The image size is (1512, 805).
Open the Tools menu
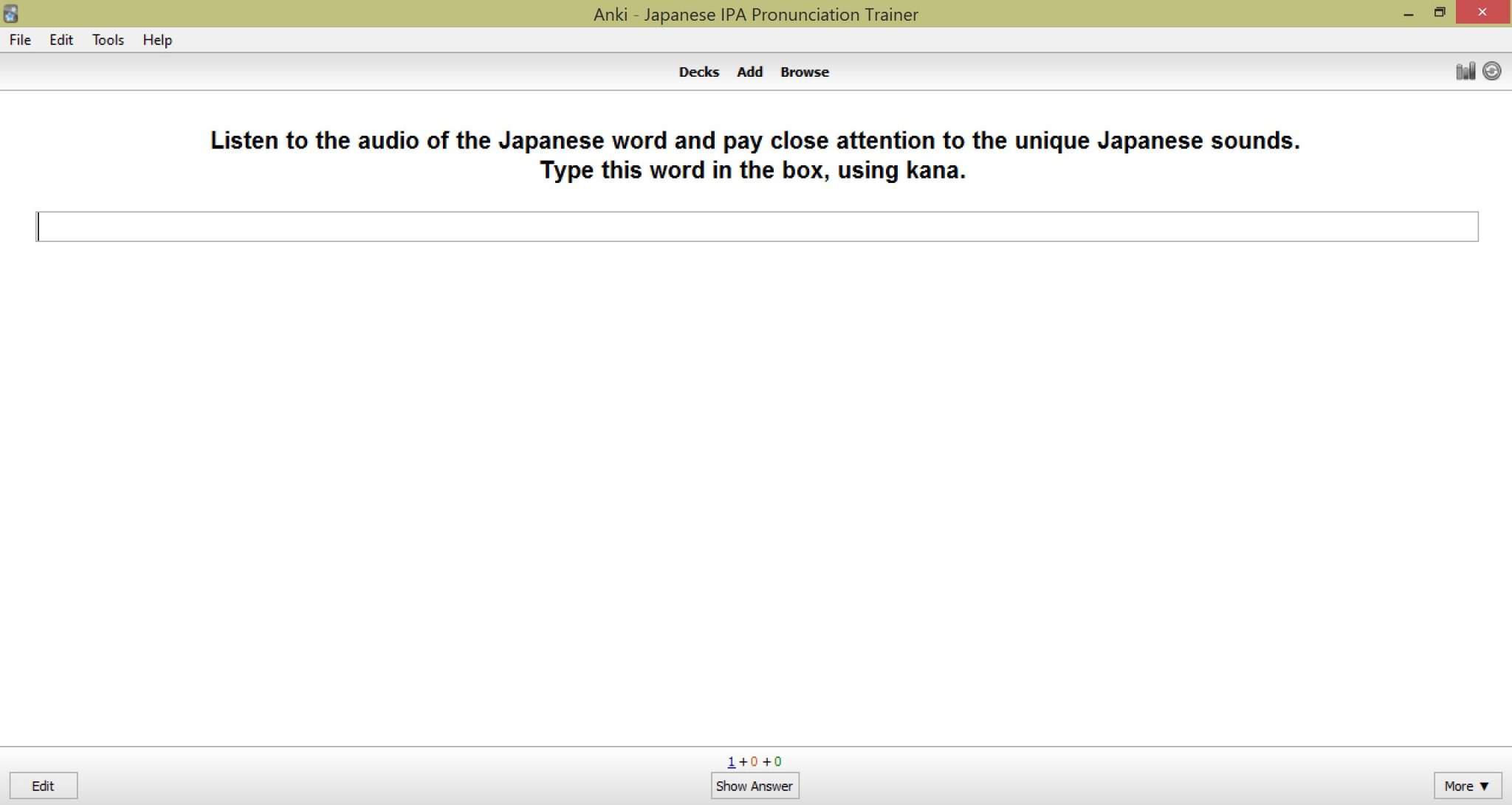[108, 40]
